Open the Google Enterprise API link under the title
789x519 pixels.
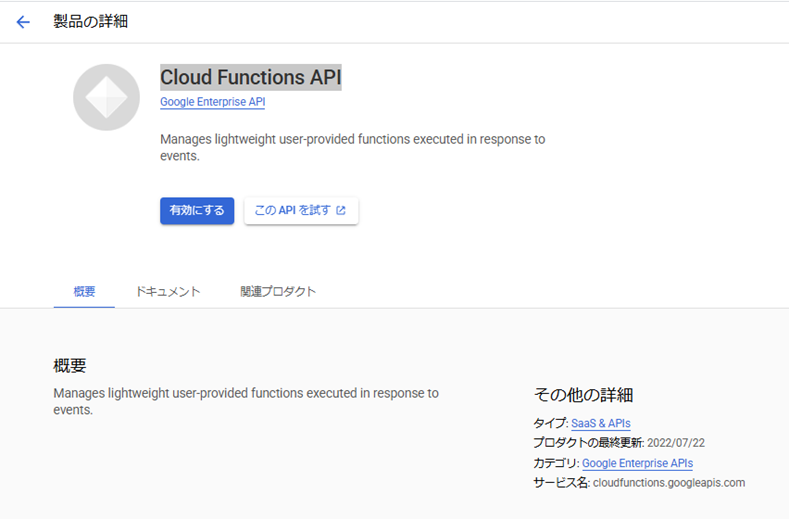coord(212,102)
